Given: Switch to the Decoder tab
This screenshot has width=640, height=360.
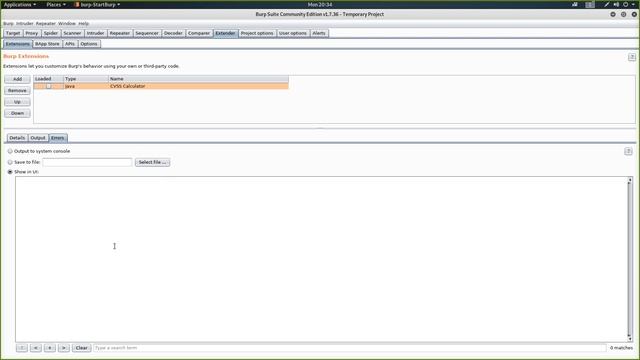Looking at the screenshot, I should click(173, 33).
